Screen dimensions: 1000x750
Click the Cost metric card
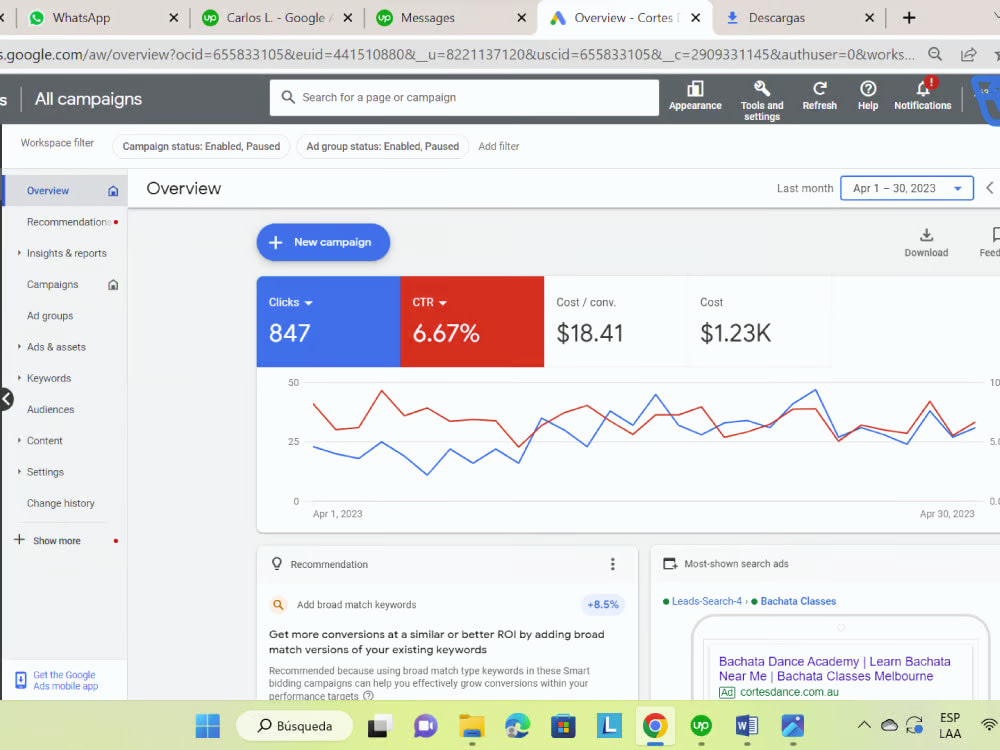pos(759,321)
